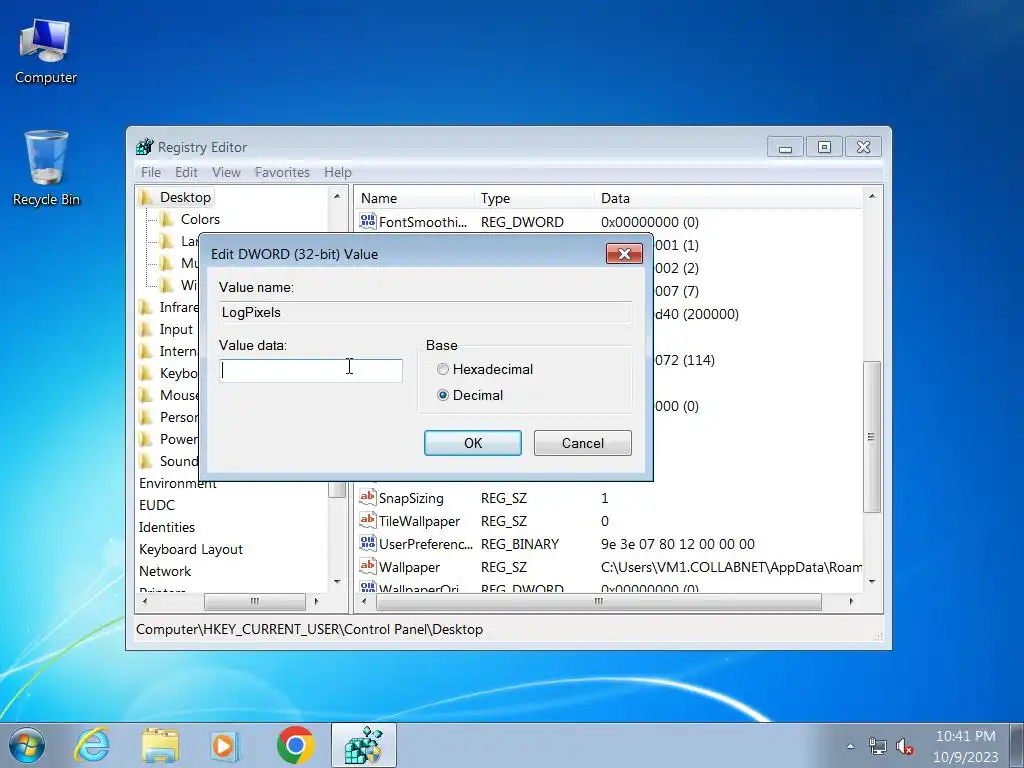Viewport: 1024px width, 768px height.
Task: Click the taskbar clock showing 10:41 PM
Action: coord(965,746)
